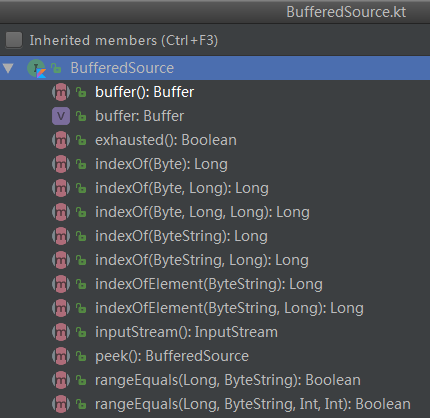Screen dimensions: 430x418
Task: Click the visibility lock icon next to BufferedSource
Action: 56,68
